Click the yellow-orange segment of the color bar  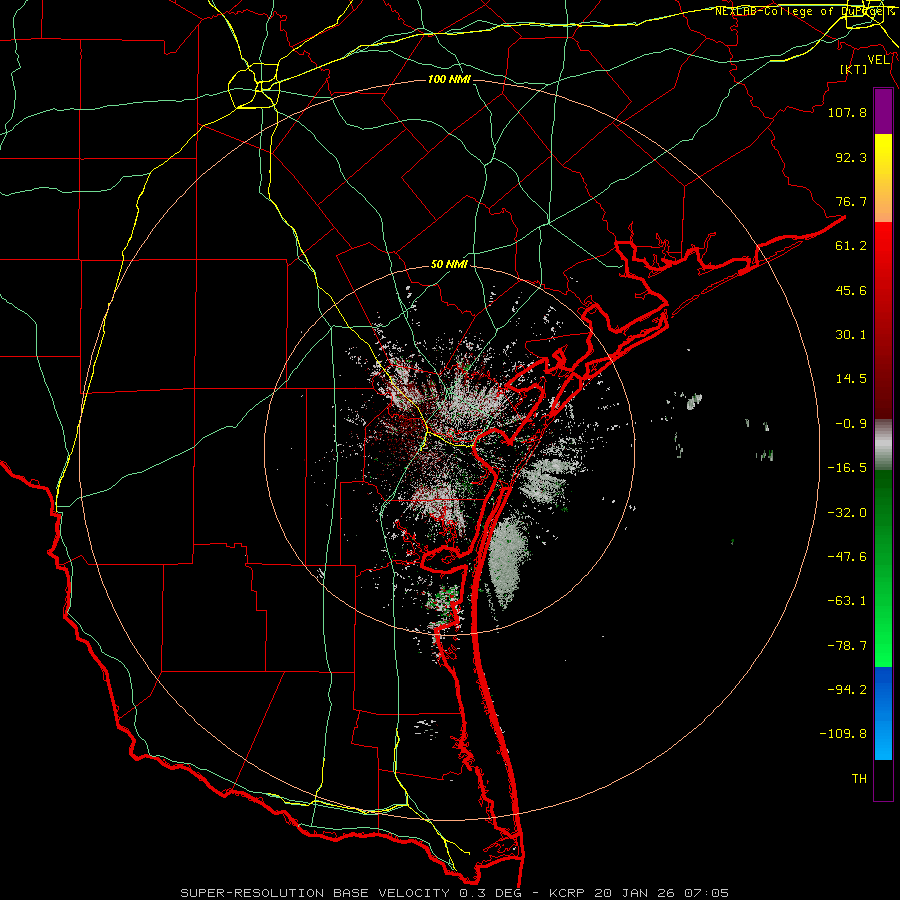883,178
